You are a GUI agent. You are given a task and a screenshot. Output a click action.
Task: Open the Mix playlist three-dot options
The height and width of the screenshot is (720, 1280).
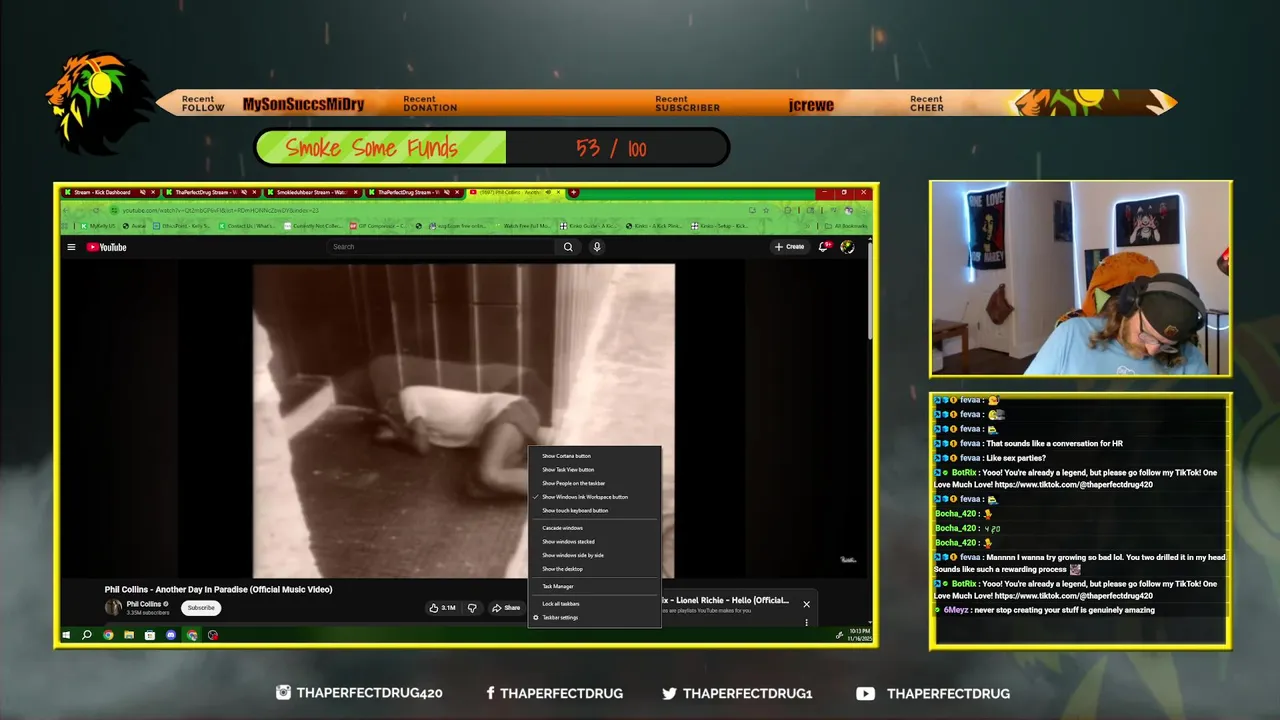click(x=806, y=622)
